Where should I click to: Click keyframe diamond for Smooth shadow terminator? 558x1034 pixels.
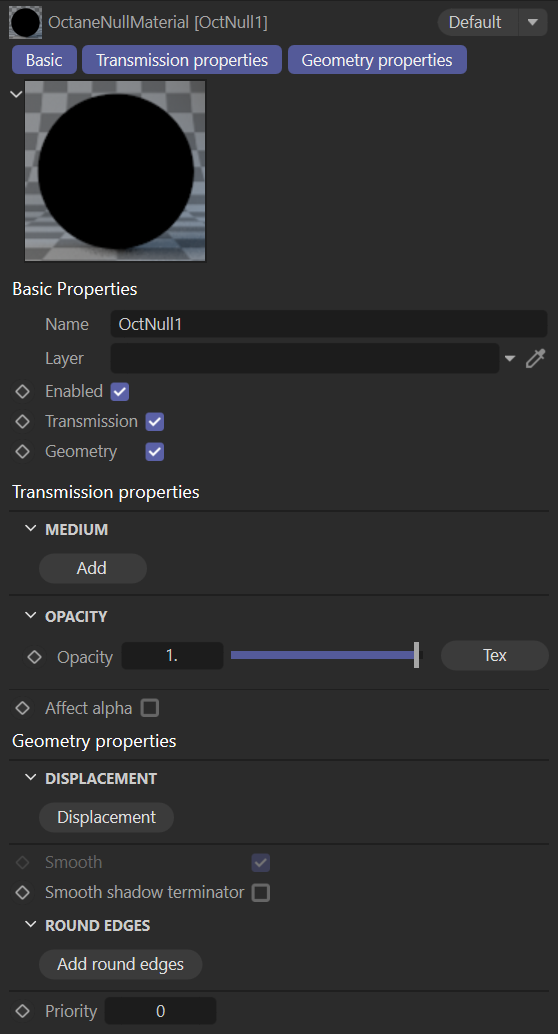coord(22,892)
